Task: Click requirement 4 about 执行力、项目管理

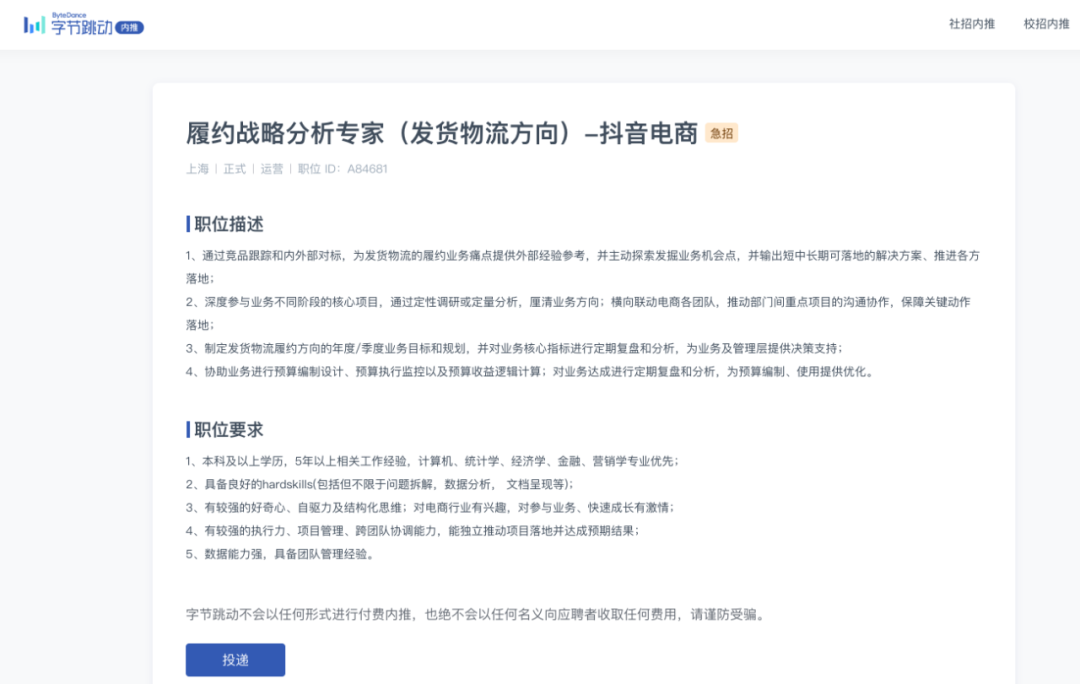Action: (413, 531)
